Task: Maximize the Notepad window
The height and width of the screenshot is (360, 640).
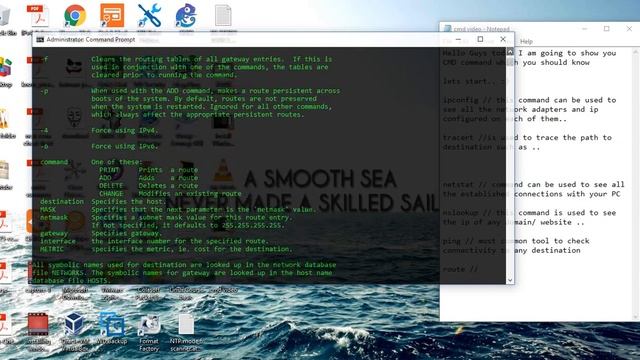Action: coord(607,29)
